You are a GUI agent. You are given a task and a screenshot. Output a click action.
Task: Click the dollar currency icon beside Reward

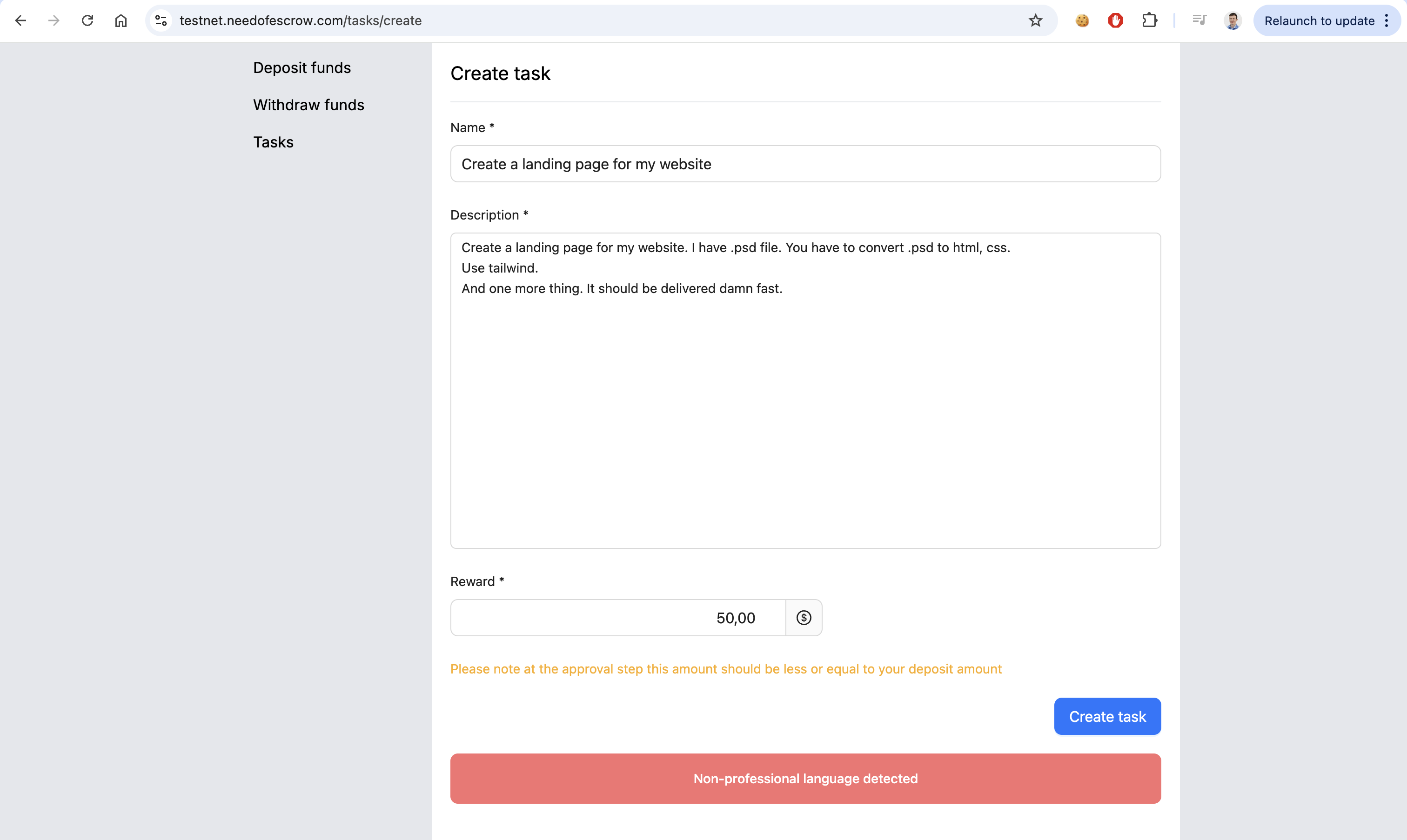[x=804, y=618]
